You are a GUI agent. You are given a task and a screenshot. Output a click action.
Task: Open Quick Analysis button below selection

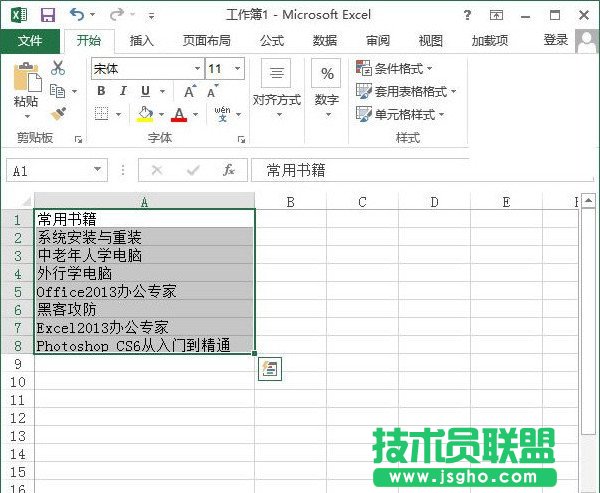tap(270, 369)
